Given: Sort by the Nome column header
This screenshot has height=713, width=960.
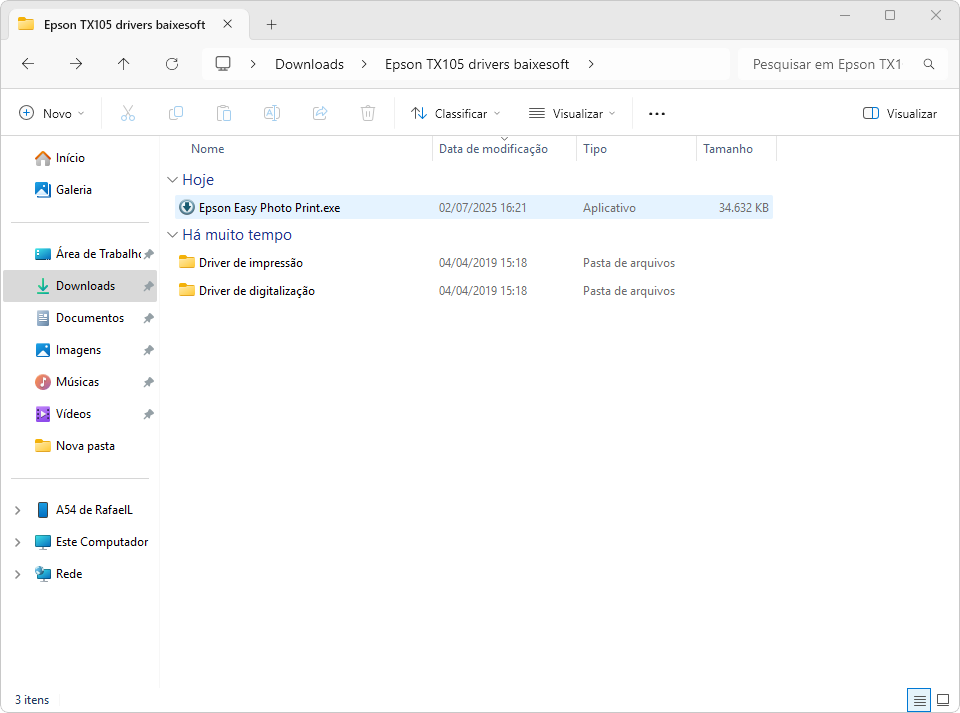Looking at the screenshot, I should [x=208, y=149].
